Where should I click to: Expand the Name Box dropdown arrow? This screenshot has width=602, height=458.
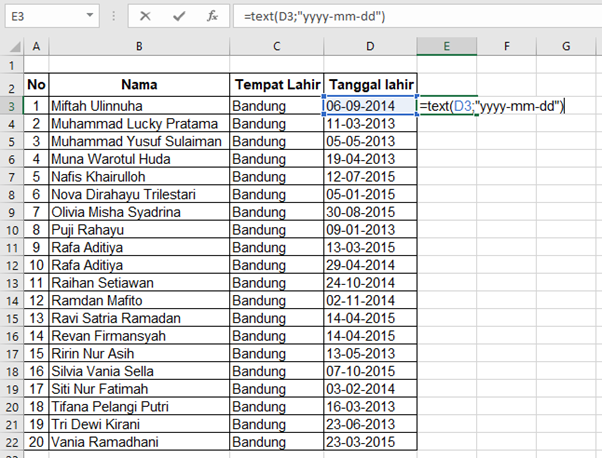(x=90, y=16)
